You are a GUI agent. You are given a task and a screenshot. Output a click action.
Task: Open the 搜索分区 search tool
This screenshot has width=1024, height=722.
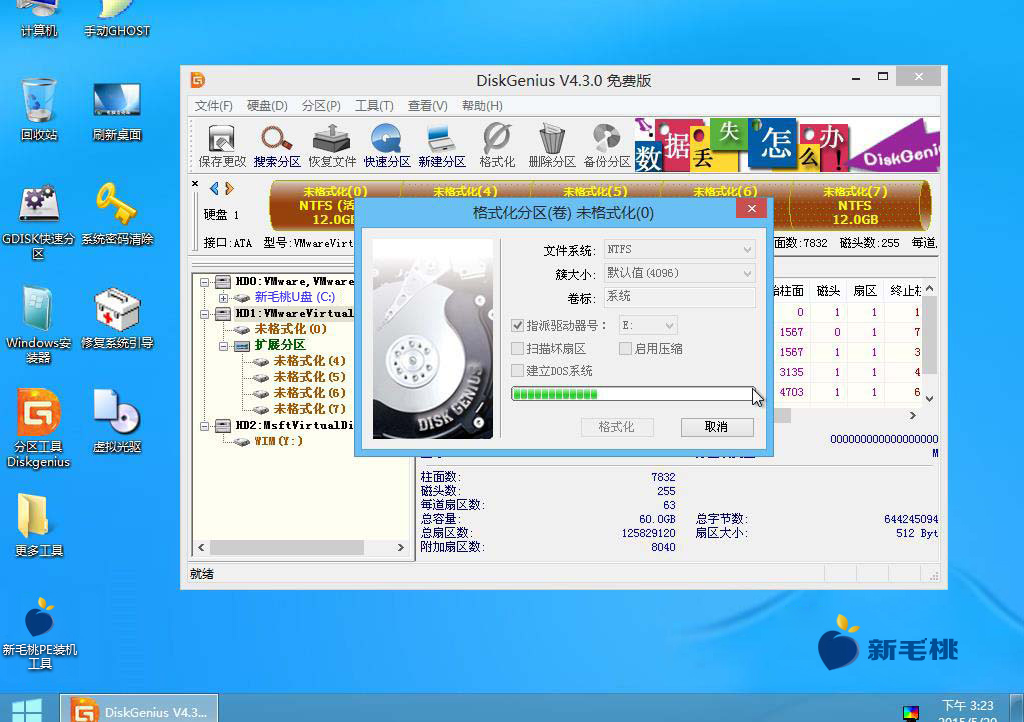point(277,146)
